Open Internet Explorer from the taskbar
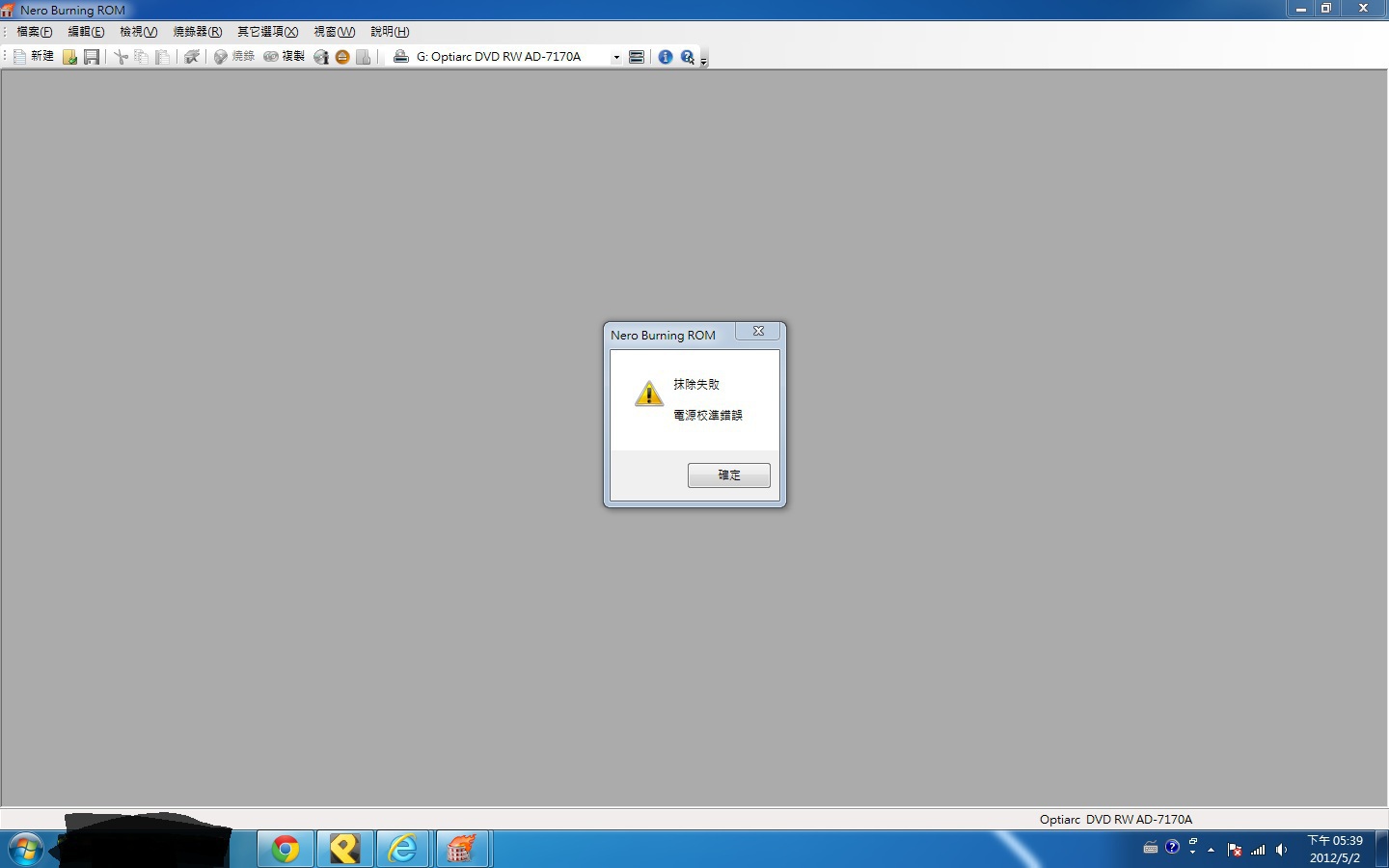This screenshot has width=1389, height=868. point(403,849)
